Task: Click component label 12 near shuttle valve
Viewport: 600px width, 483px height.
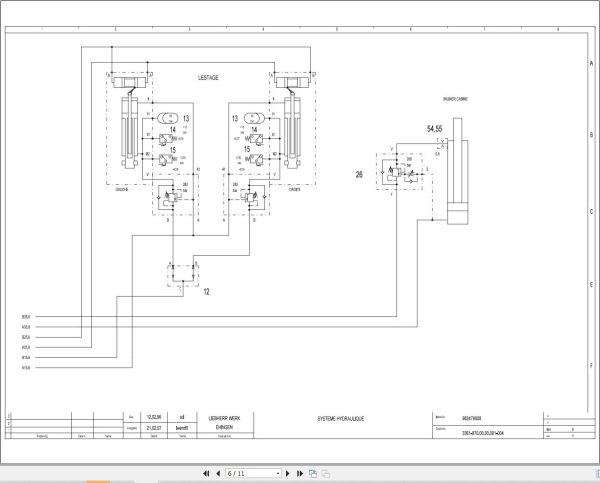Action: pos(206,292)
